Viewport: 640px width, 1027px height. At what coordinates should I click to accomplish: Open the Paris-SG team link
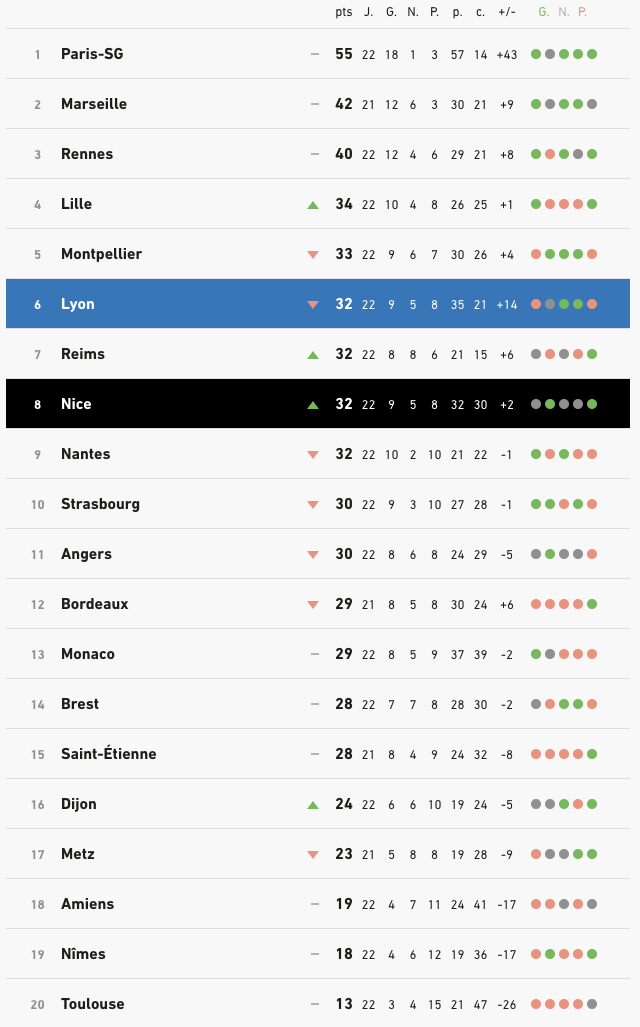pyautogui.click(x=92, y=54)
